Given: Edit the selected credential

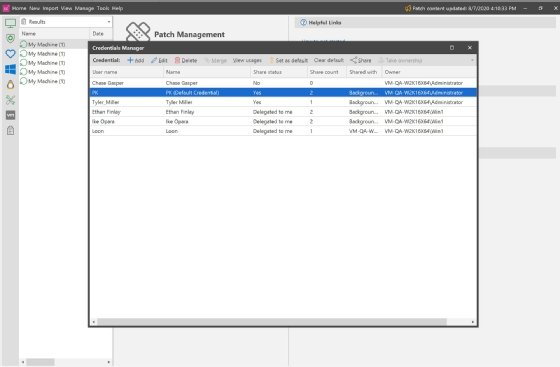Looking at the screenshot, I should (159, 60).
